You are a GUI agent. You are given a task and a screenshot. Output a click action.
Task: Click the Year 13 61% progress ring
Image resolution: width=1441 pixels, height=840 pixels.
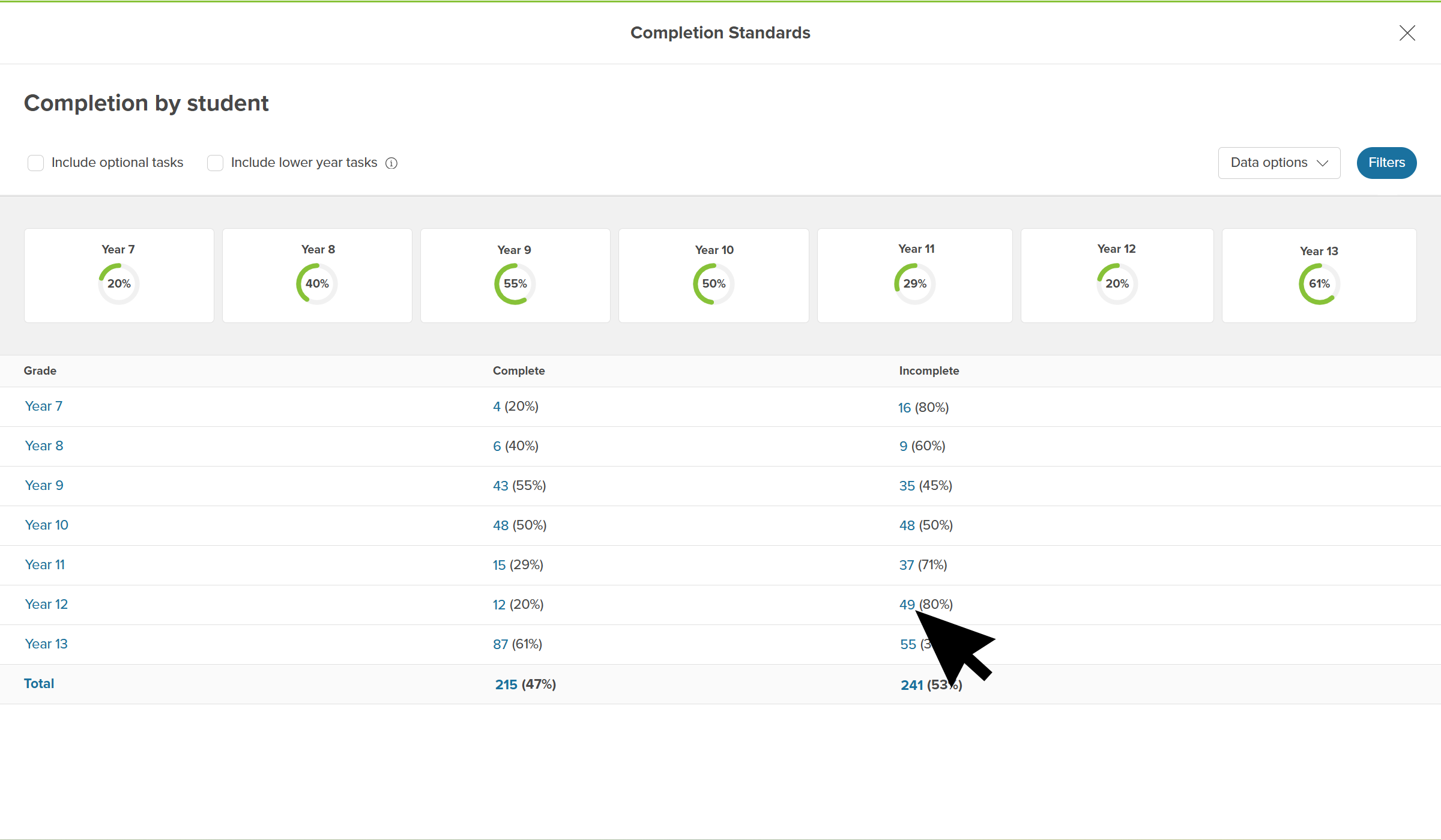[x=1319, y=283]
